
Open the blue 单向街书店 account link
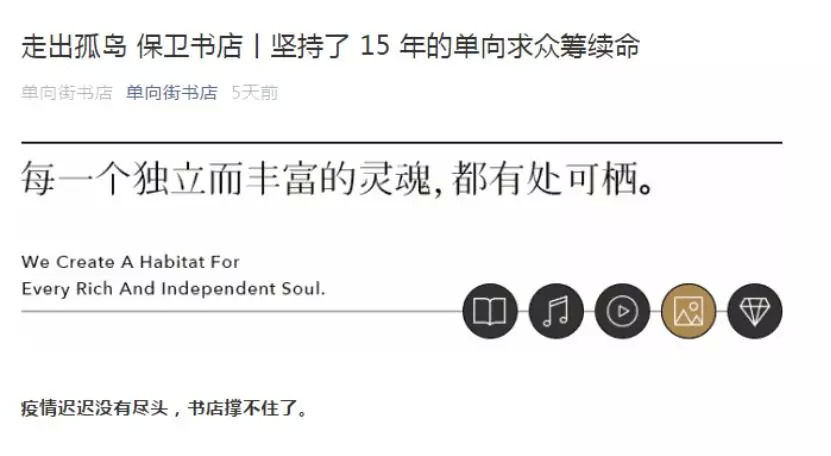click(172, 93)
